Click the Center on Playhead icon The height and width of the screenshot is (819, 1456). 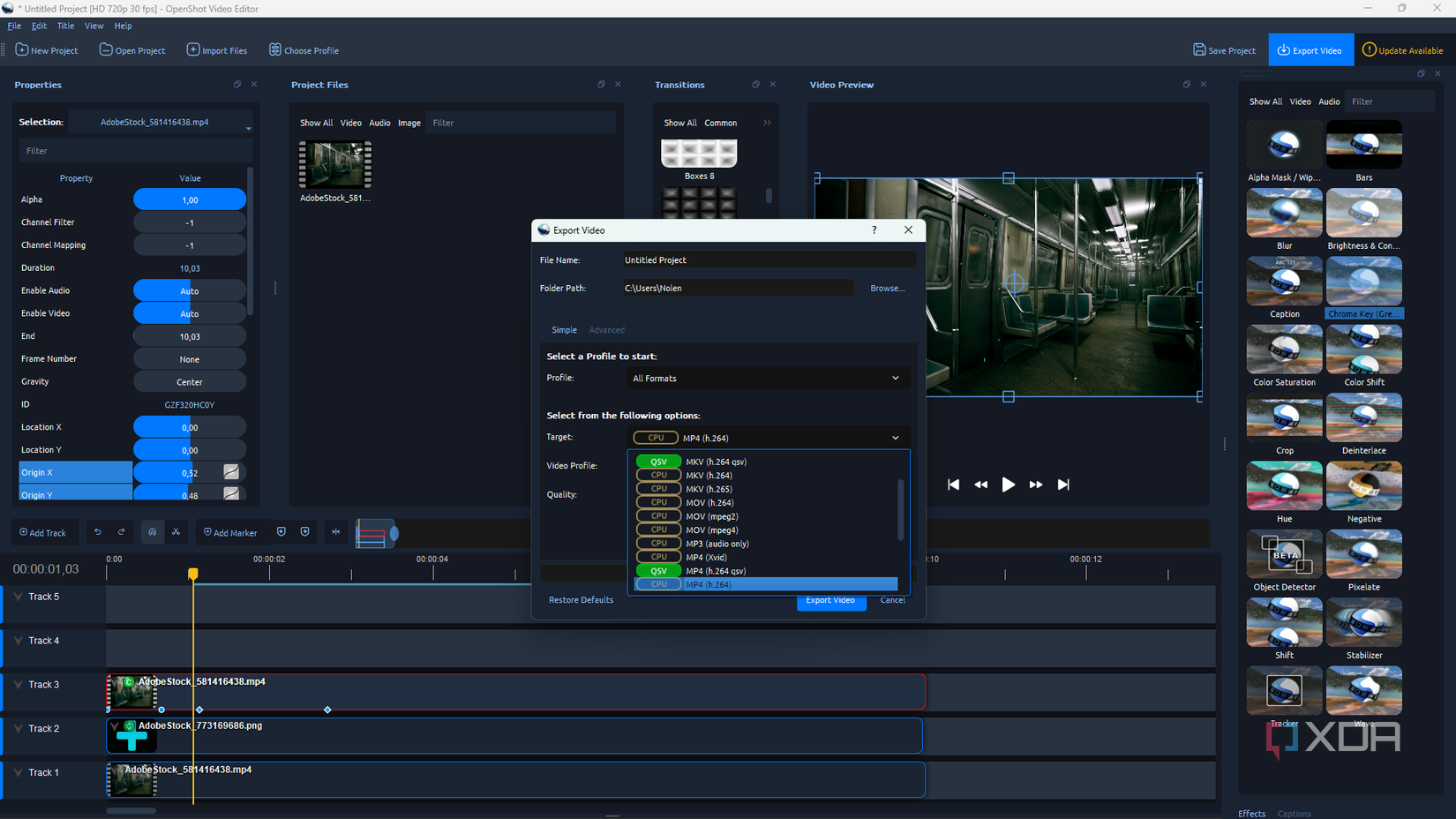(335, 532)
